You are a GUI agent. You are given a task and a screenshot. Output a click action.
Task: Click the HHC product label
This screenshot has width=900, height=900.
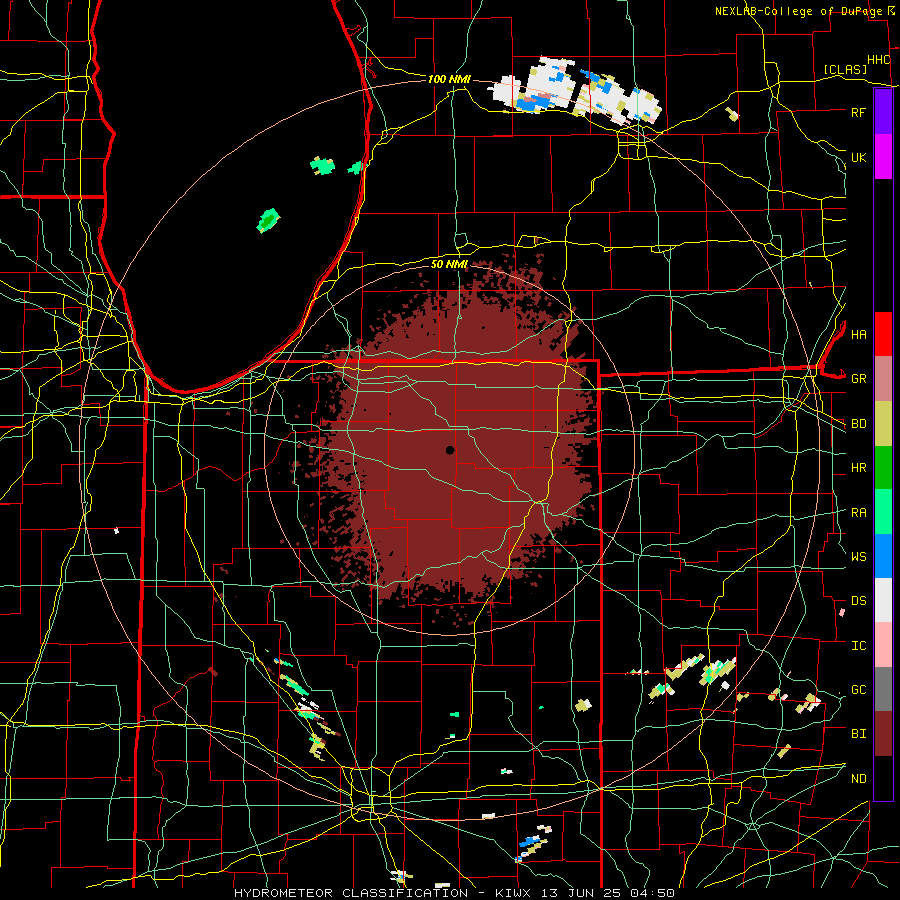coord(878,60)
